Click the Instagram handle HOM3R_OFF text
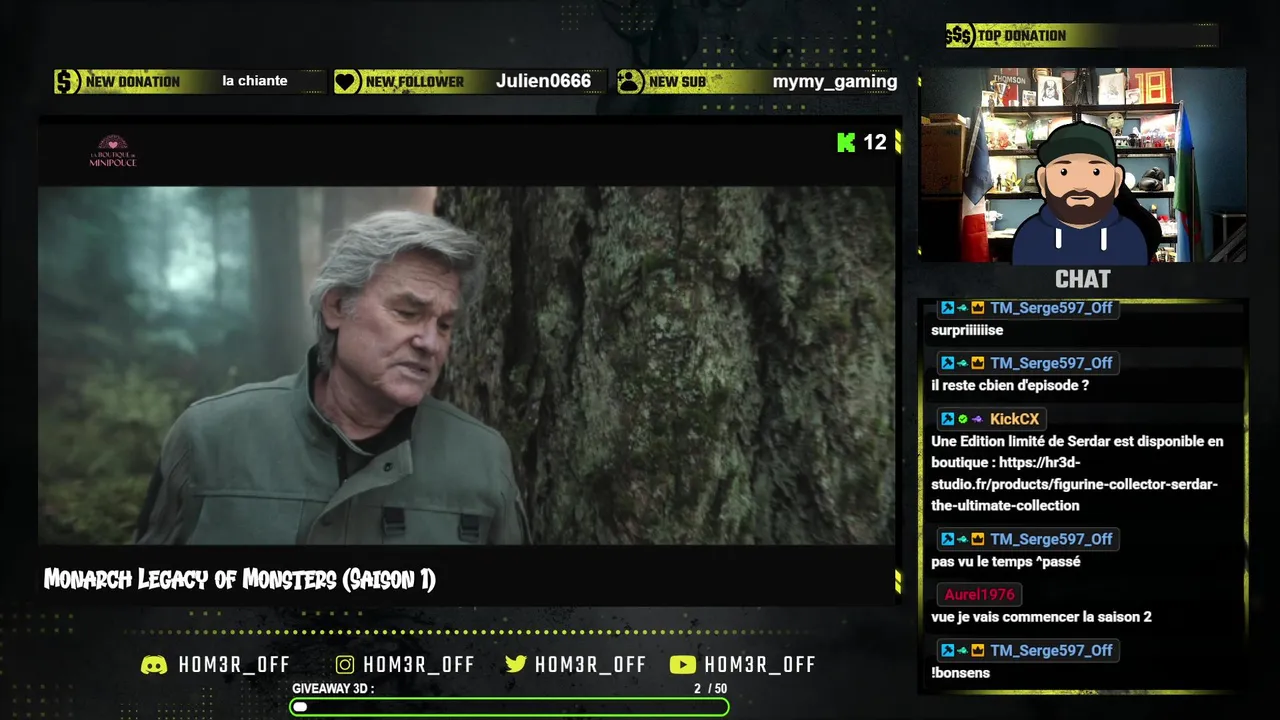Image resolution: width=1280 pixels, height=720 pixels. tap(419, 665)
